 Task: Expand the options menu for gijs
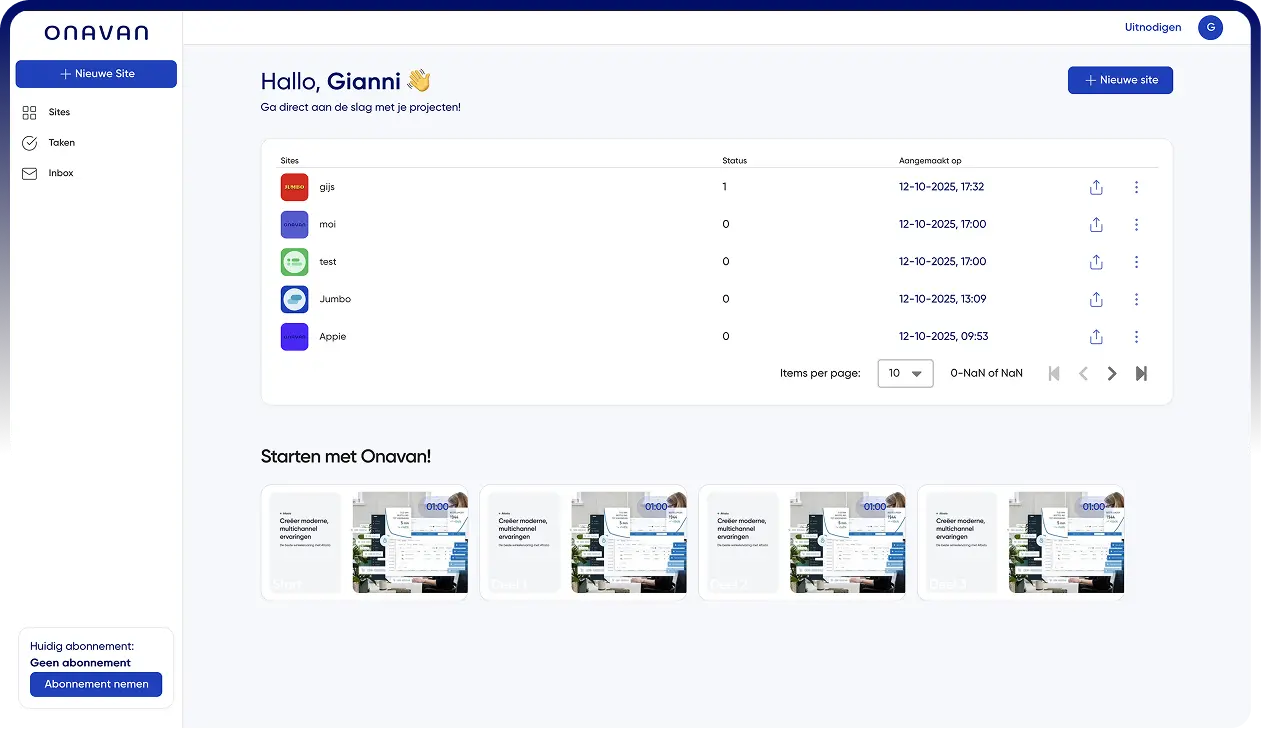click(x=1136, y=187)
